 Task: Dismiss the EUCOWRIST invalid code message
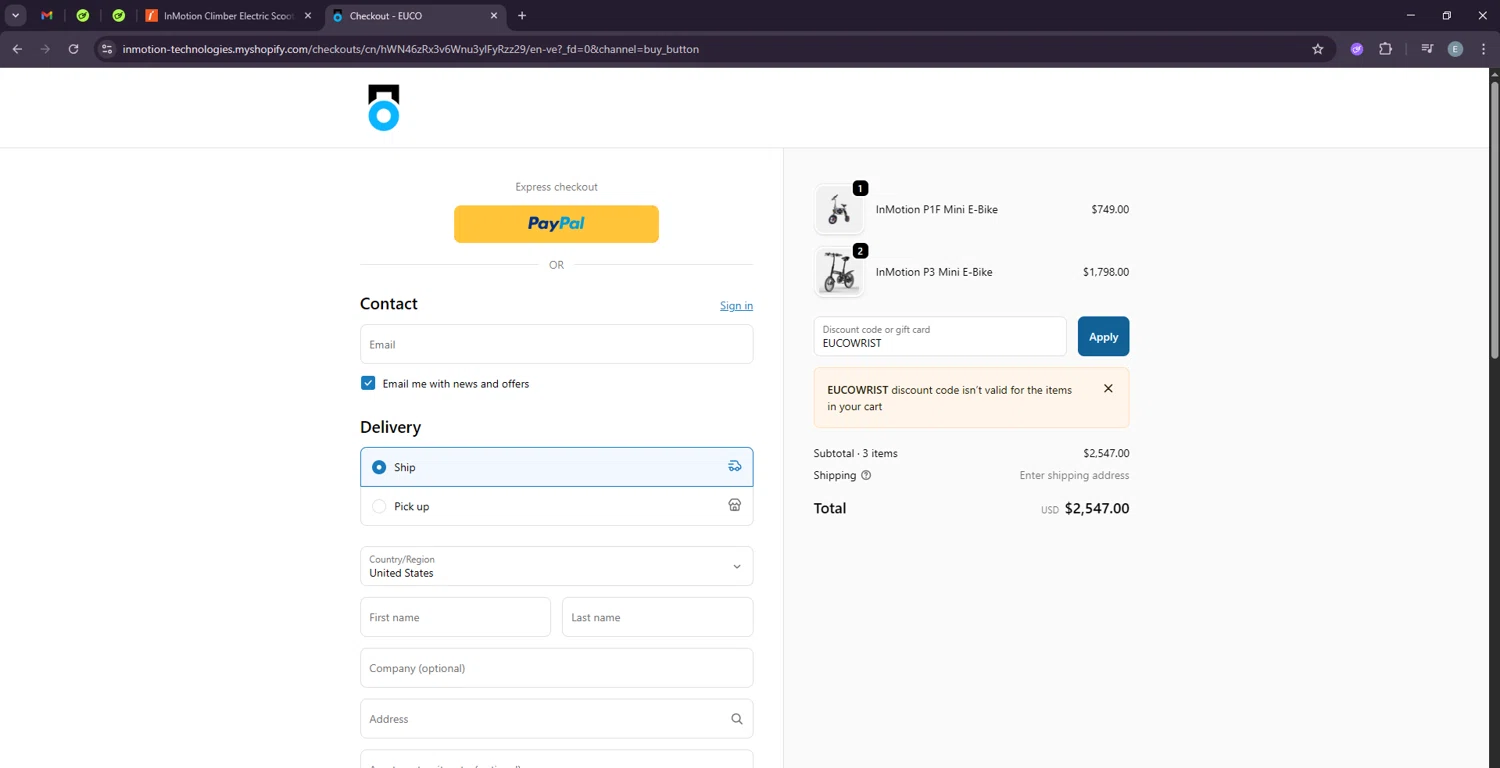(1108, 388)
